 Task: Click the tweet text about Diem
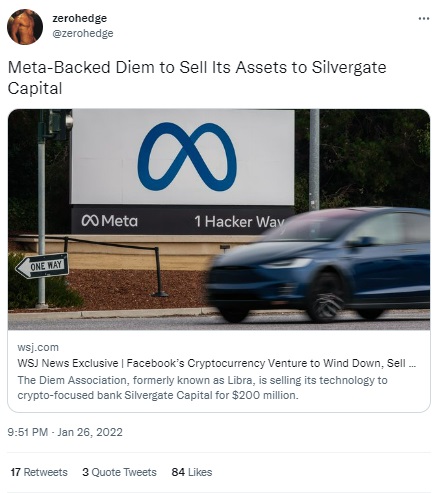[197, 78]
